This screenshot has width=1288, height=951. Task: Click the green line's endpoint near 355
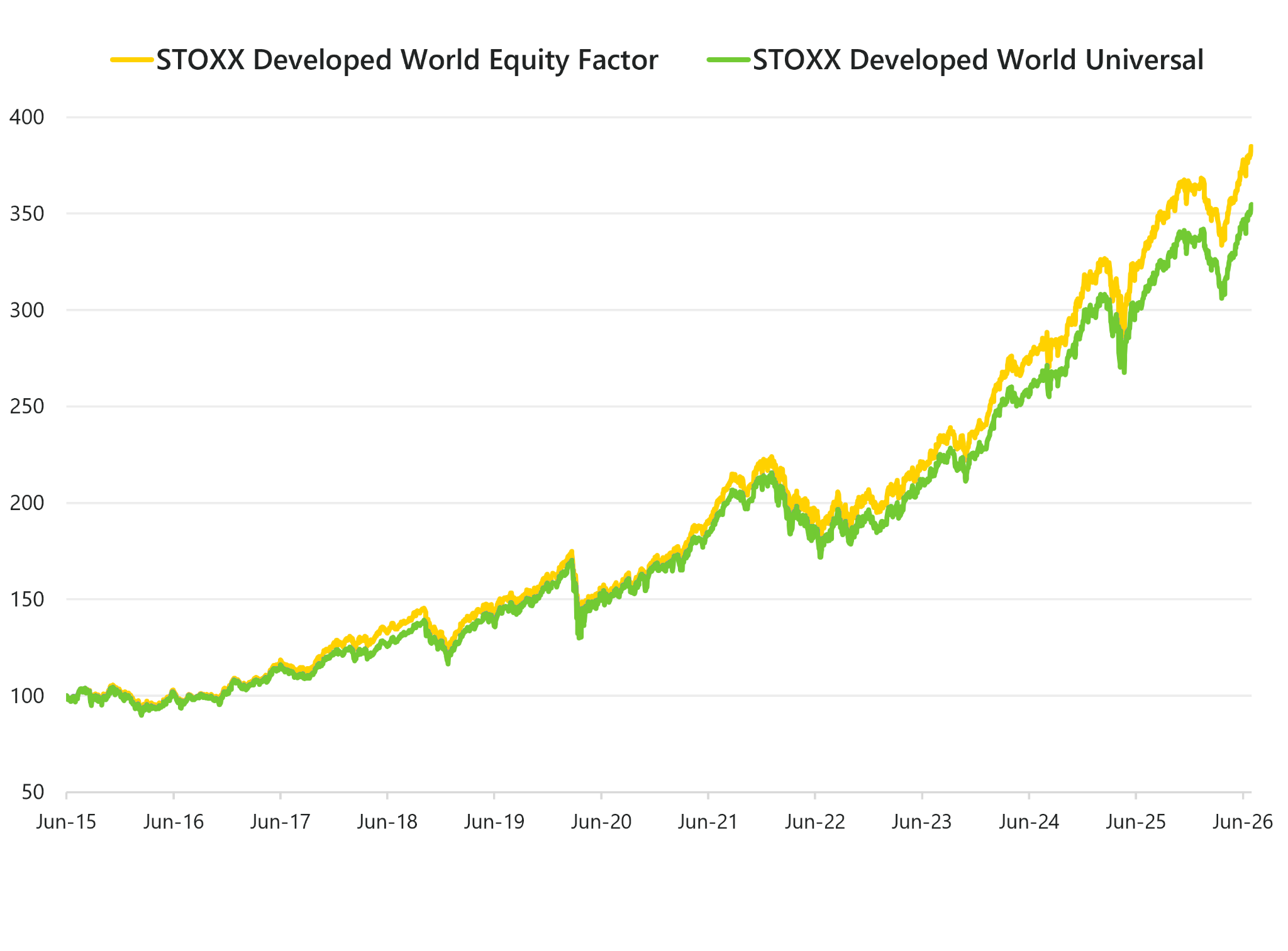tap(1251, 206)
